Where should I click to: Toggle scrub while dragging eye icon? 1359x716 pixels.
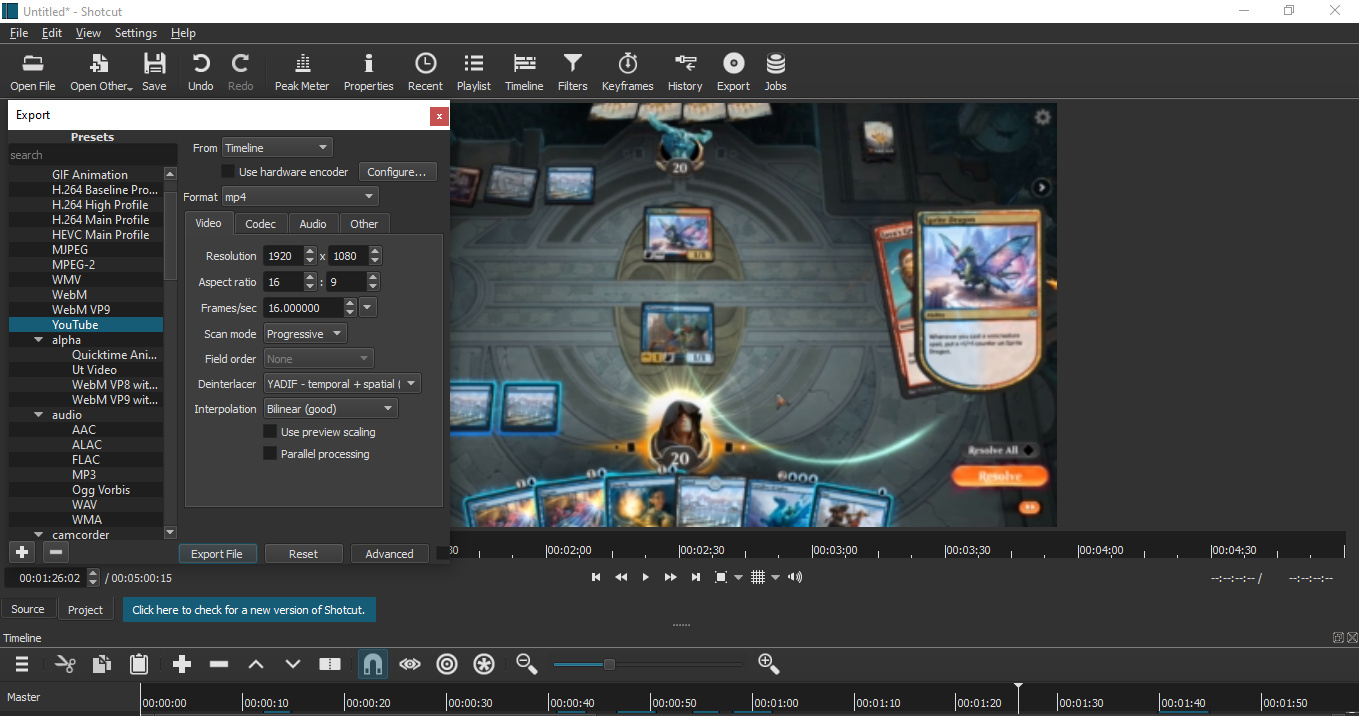(410, 664)
